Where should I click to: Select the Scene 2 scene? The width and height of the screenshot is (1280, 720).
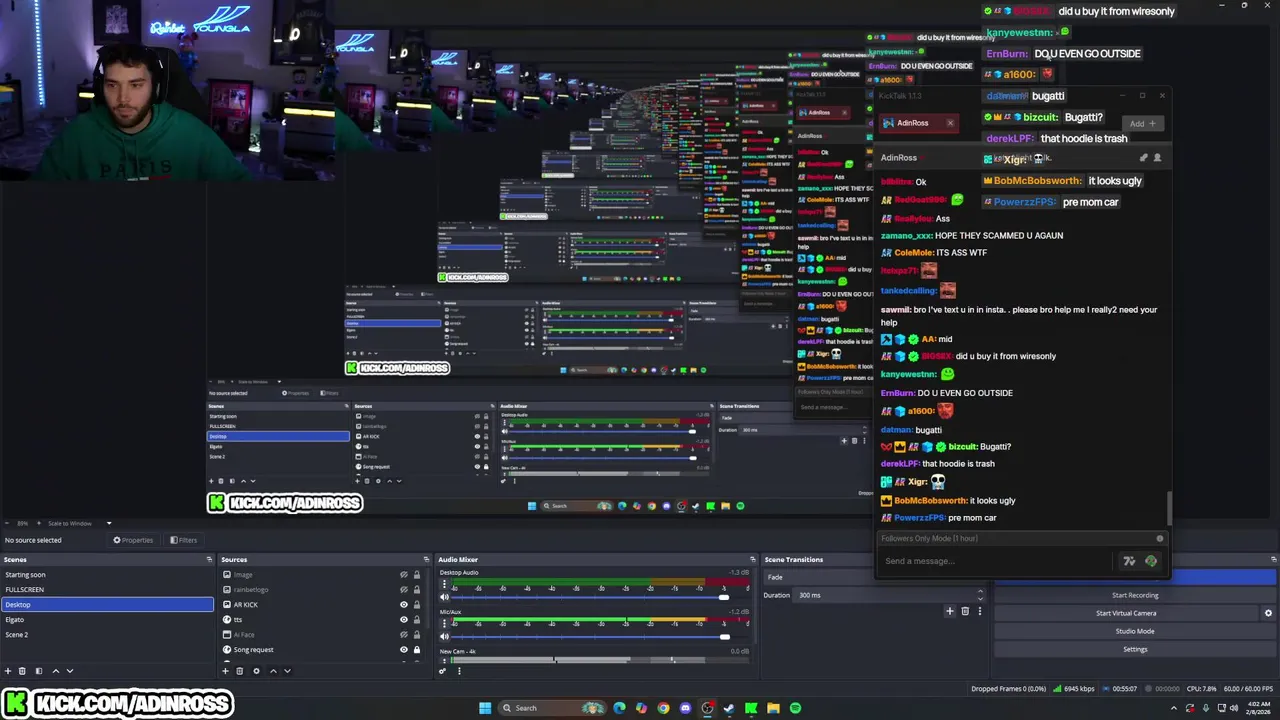[107, 635]
